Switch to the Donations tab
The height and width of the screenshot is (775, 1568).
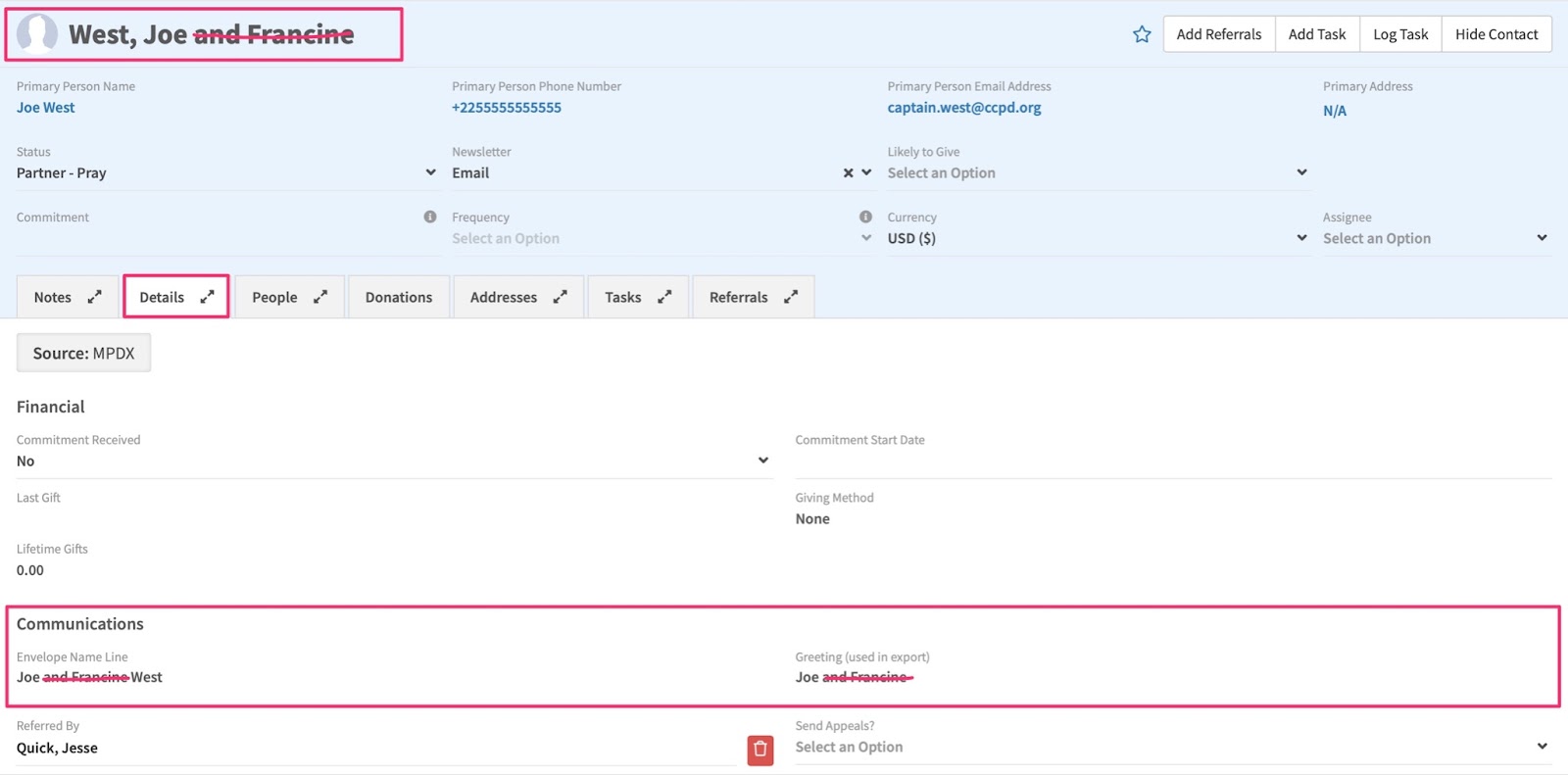[399, 297]
